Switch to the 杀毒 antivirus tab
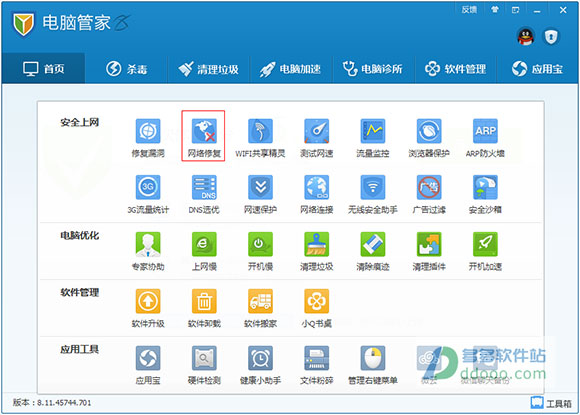The image size is (580, 415). pos(127,68)
